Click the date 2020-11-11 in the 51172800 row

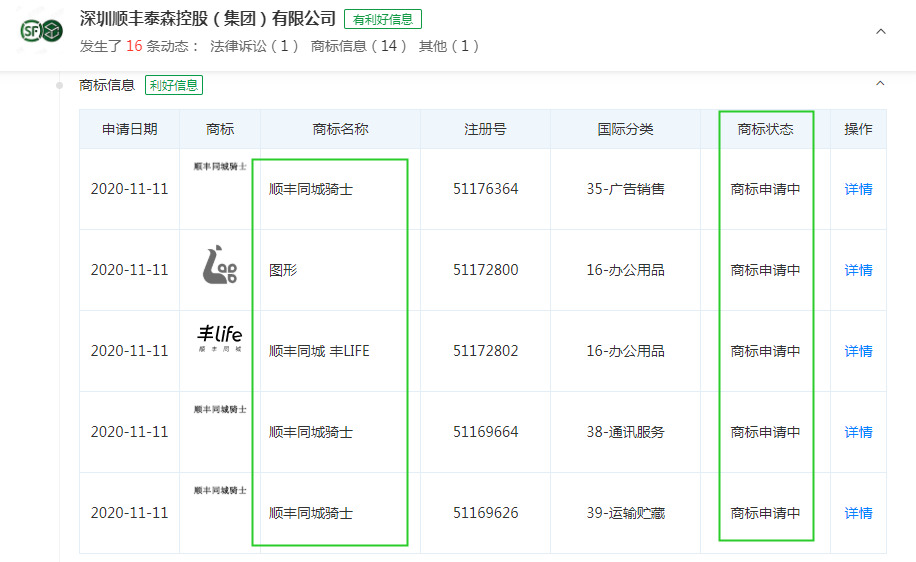(129, 270)
